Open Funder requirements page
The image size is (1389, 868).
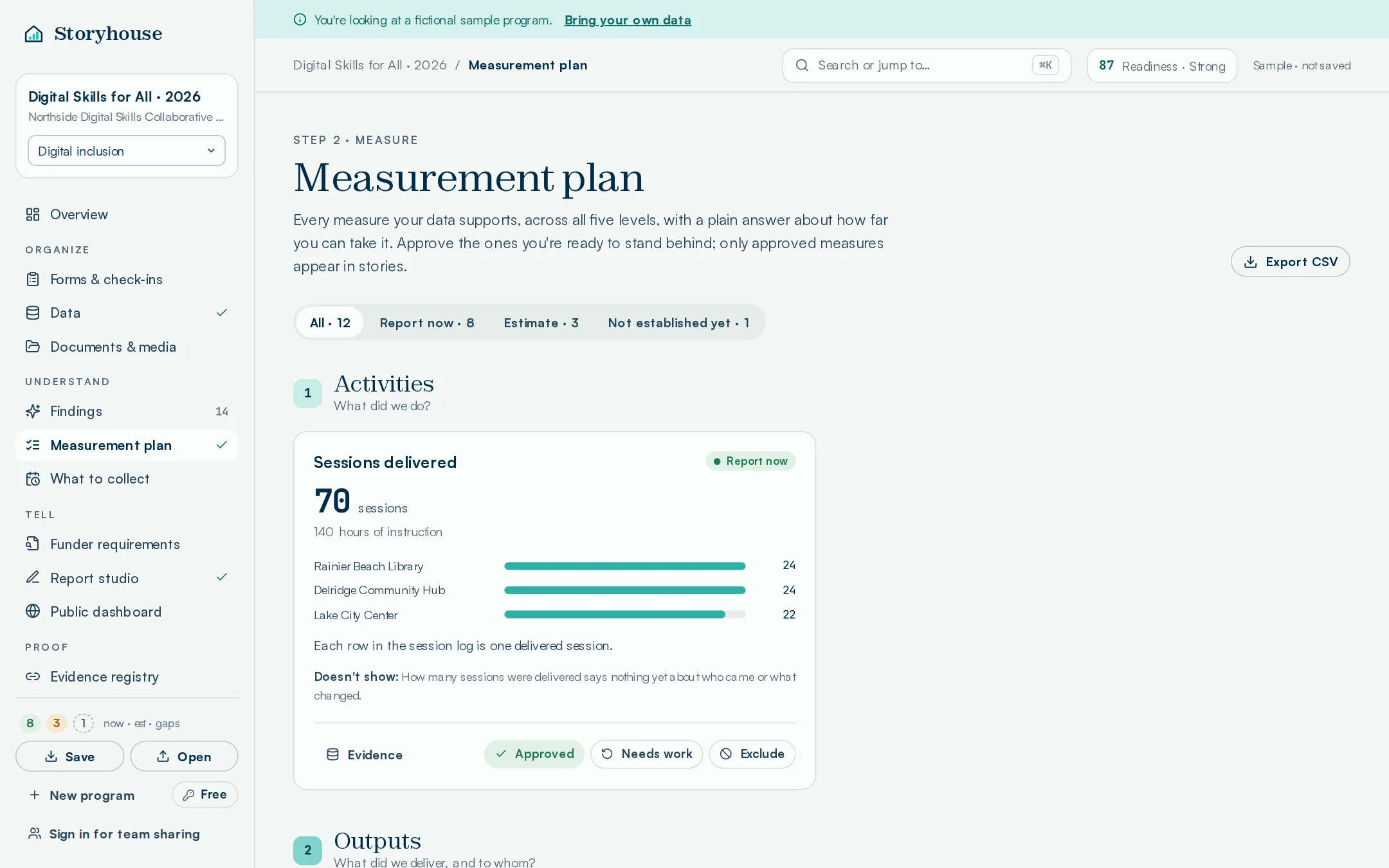click(127, 544)
